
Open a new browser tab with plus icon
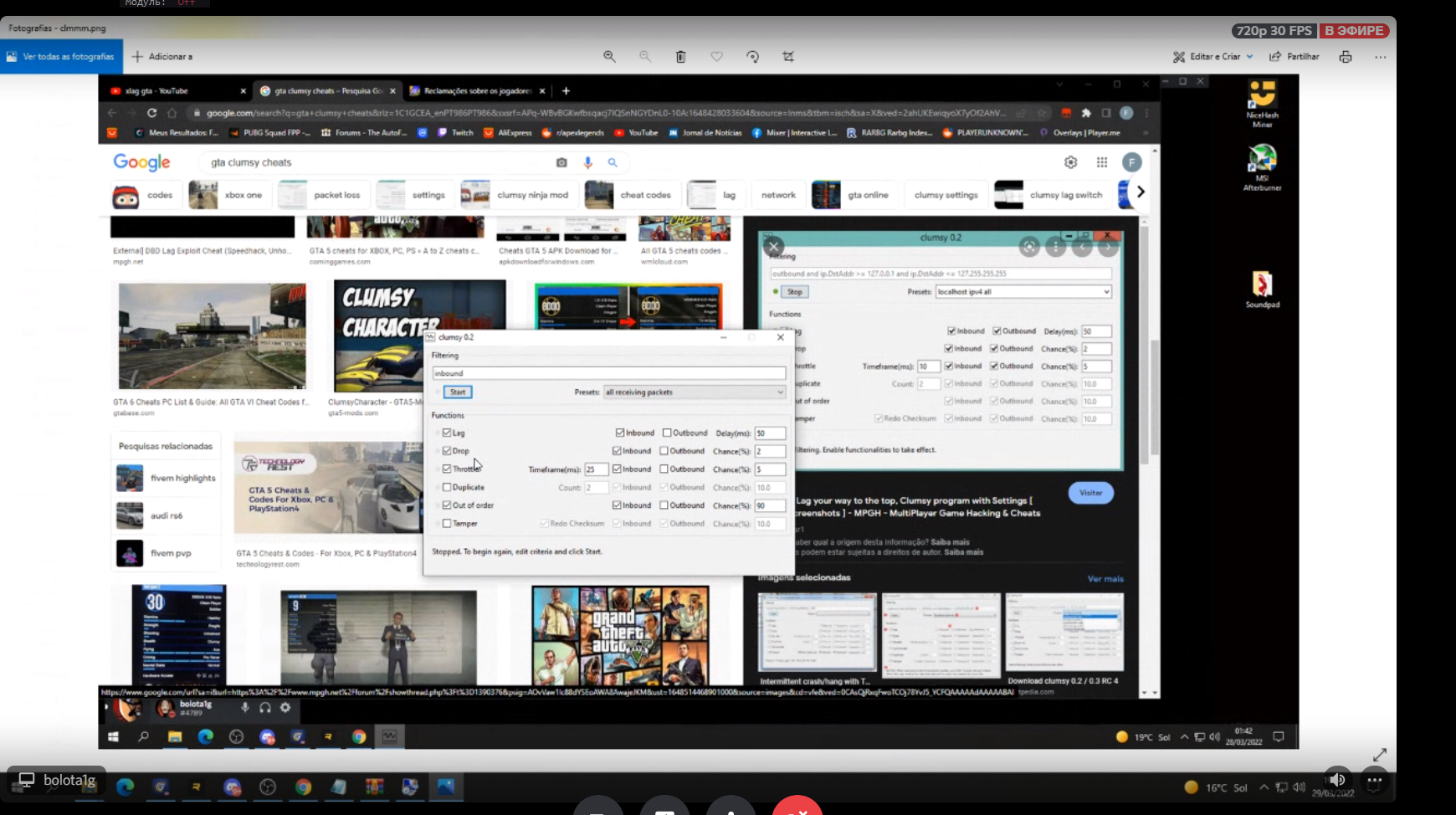point(566,90)
